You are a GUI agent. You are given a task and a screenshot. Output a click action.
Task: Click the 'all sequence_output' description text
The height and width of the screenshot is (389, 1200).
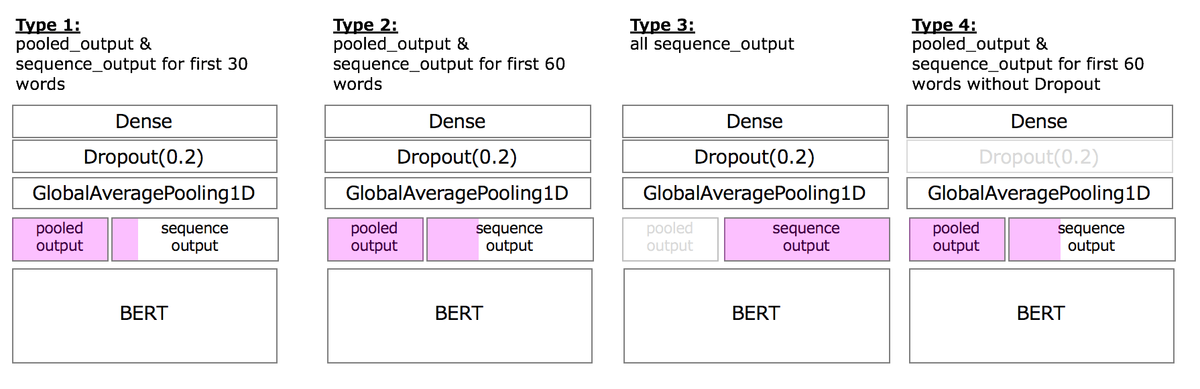[712, 45]
